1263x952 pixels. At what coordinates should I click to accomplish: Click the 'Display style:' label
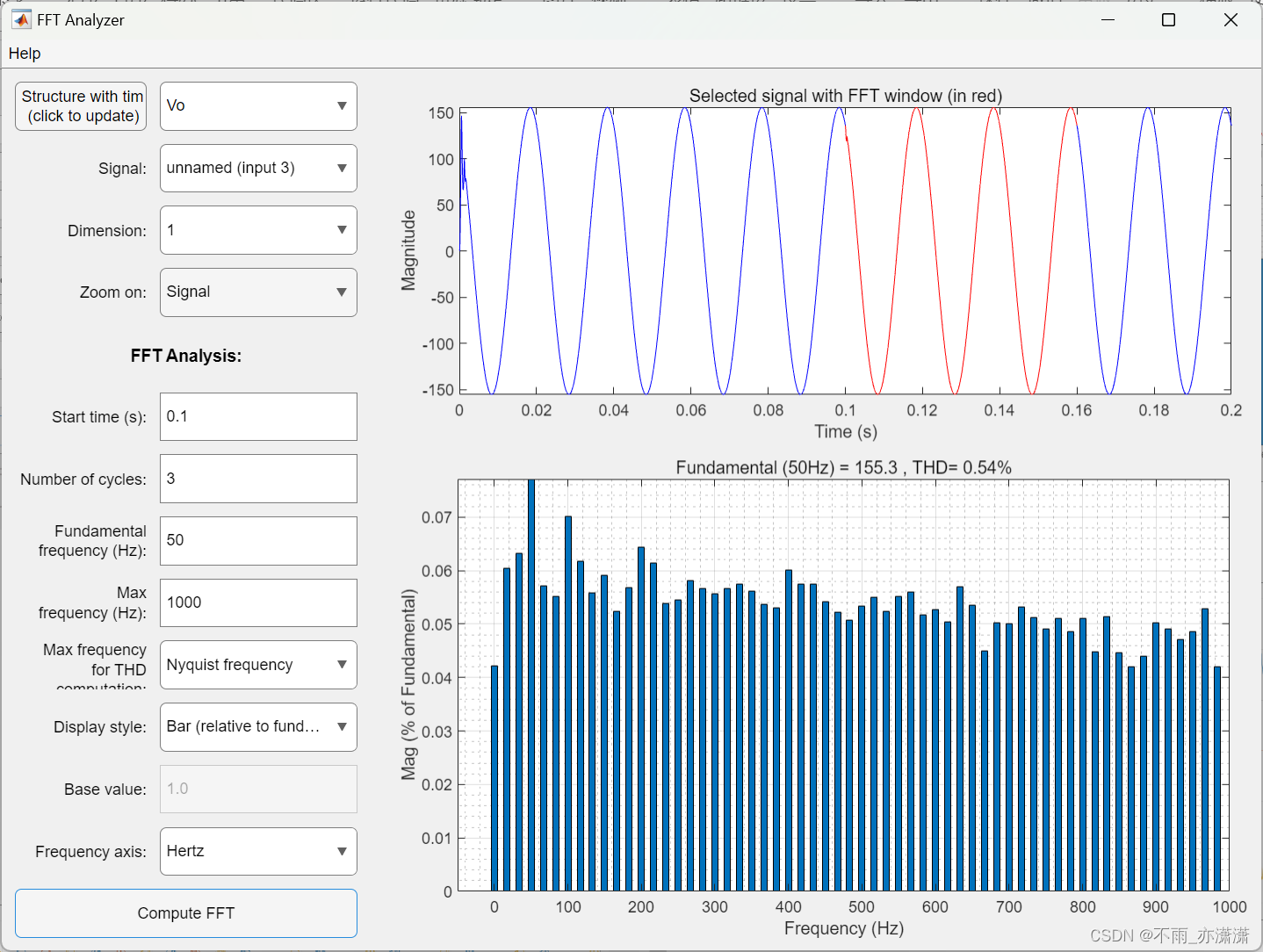pyautogui.click(x=100, y=727)
